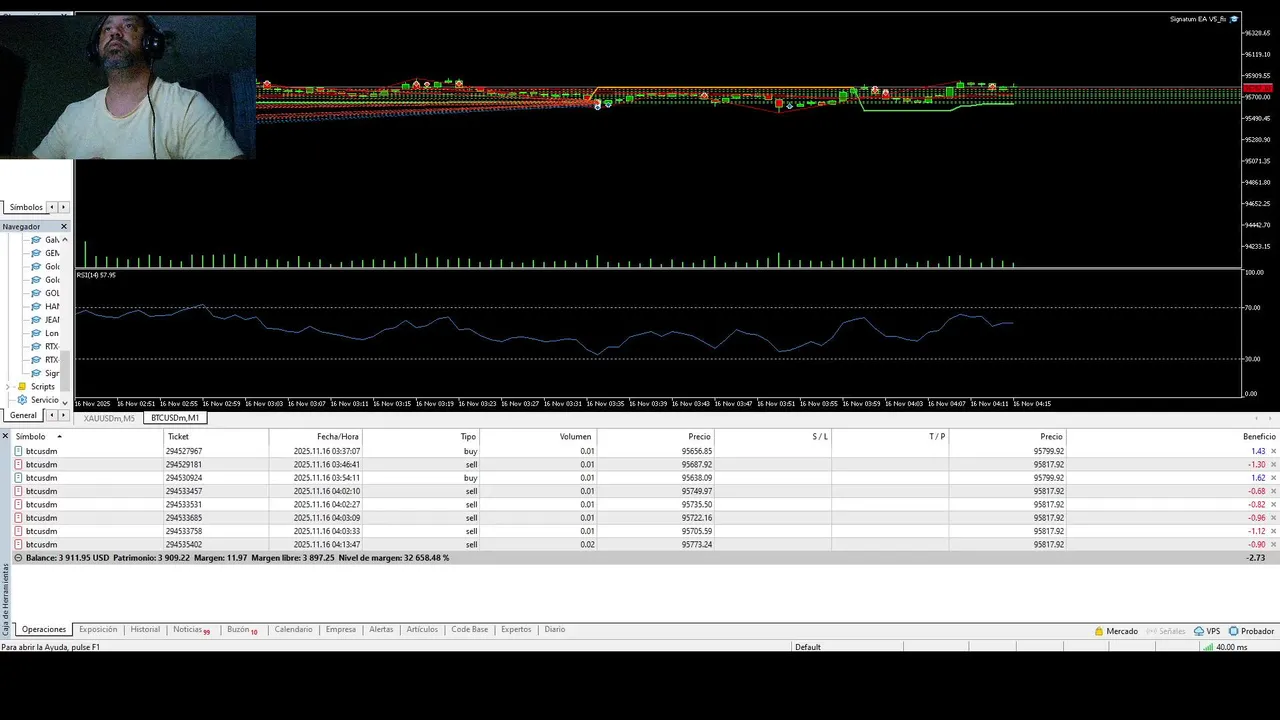Select the JEAN expert advisor icon
1280x720 pixels.
point(37,320)
